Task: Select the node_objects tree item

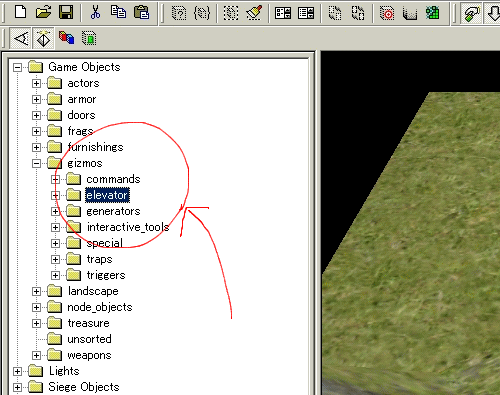Action: pyautogui.click(x=100, y=307)
